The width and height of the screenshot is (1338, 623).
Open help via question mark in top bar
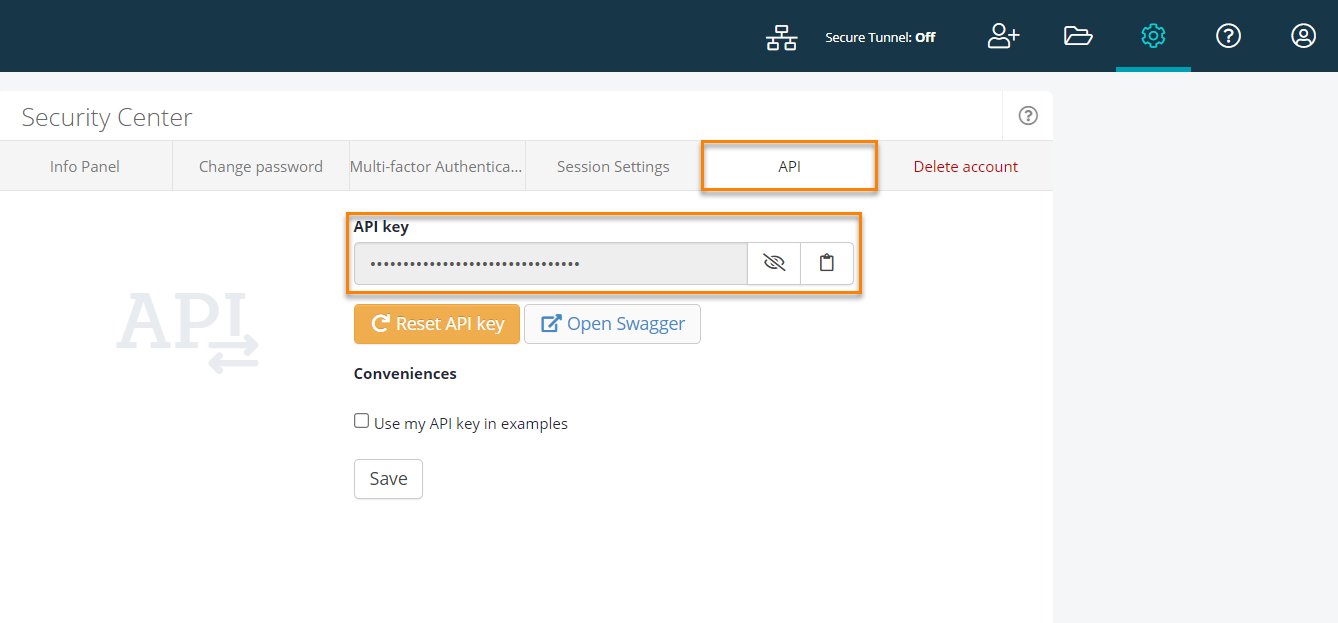point(1228,36)
